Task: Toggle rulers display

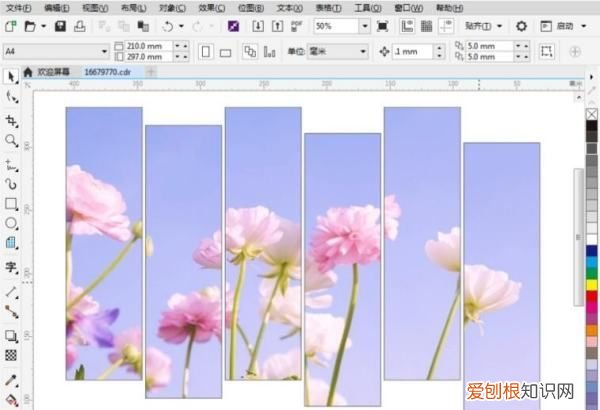Action: tap(407, 26)
